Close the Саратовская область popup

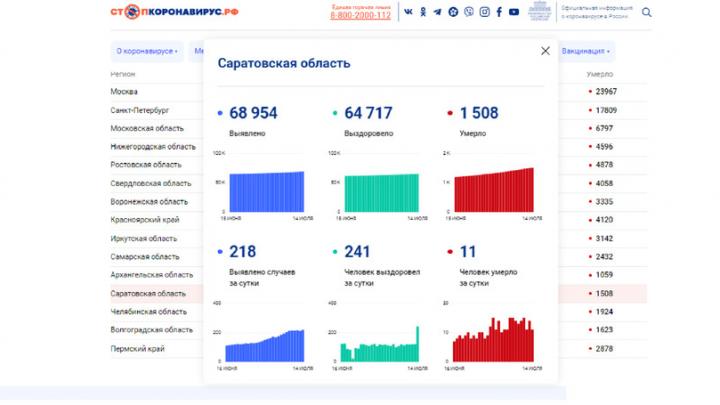click(x=545, y=50)
